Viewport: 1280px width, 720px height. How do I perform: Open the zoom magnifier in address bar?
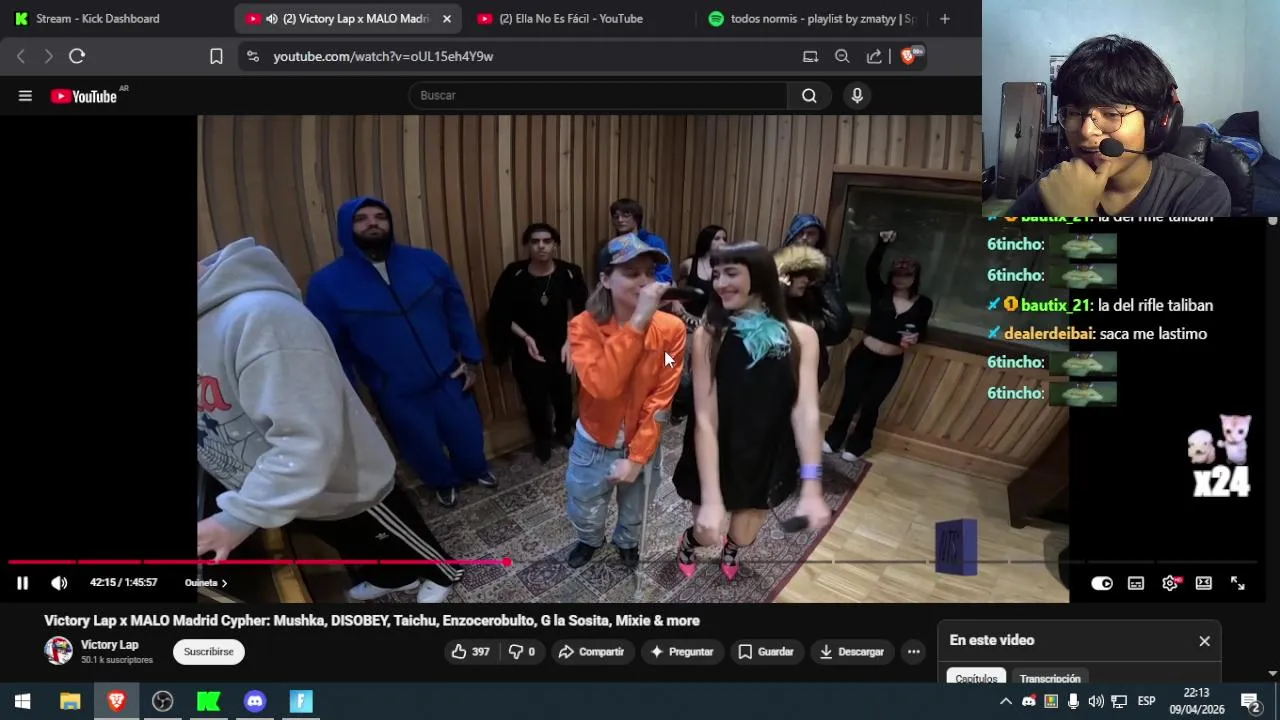point(842,57)
